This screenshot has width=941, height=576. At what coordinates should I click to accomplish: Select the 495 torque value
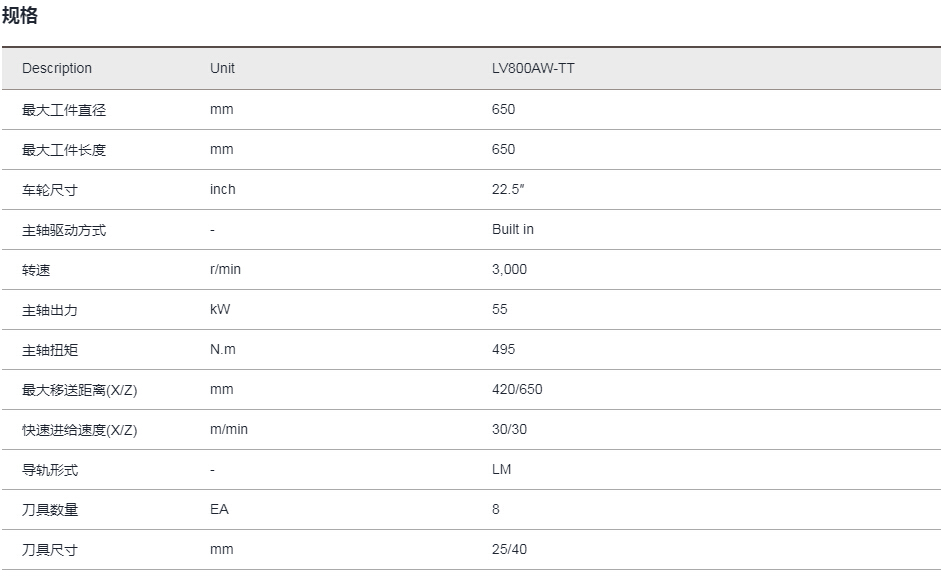coord(504,350)
